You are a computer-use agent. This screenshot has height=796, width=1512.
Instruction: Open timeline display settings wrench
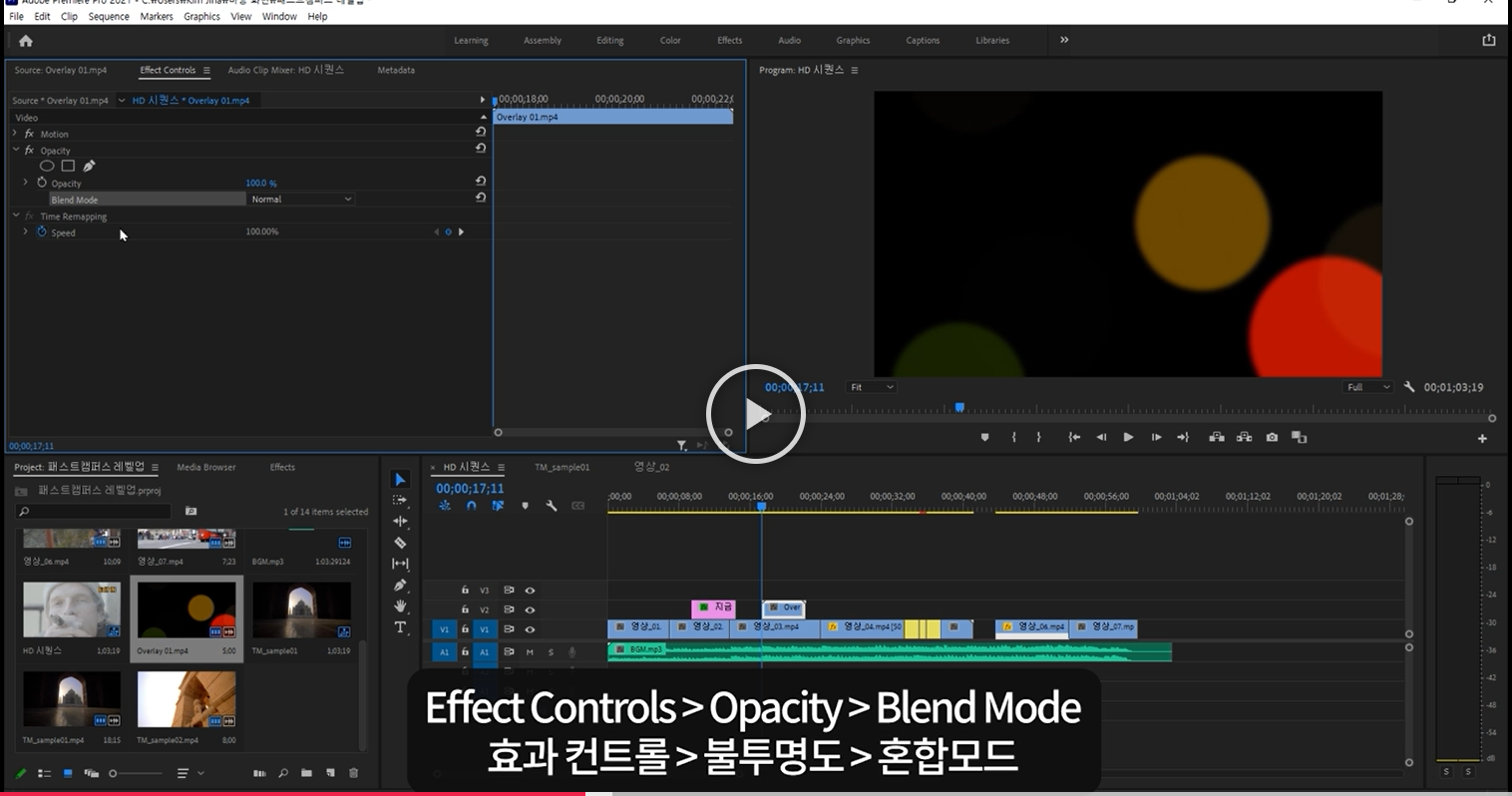point(551,506)
